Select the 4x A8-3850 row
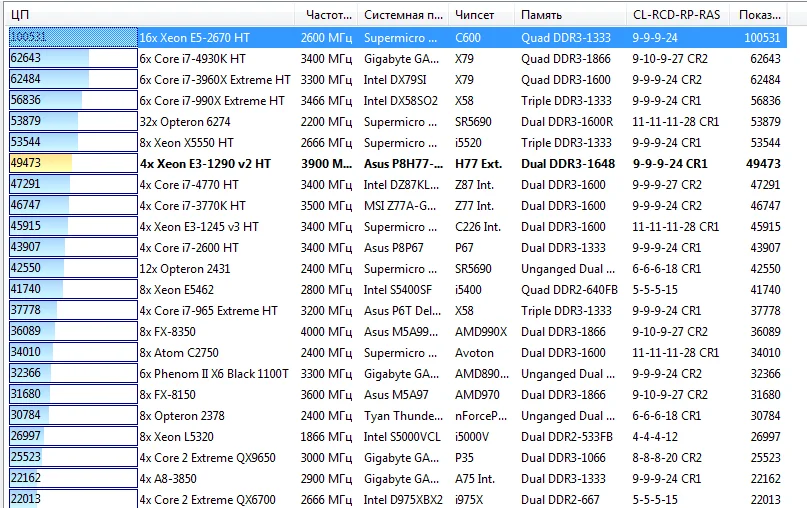This screenshot has height=508, width=807. coord(398,479)
